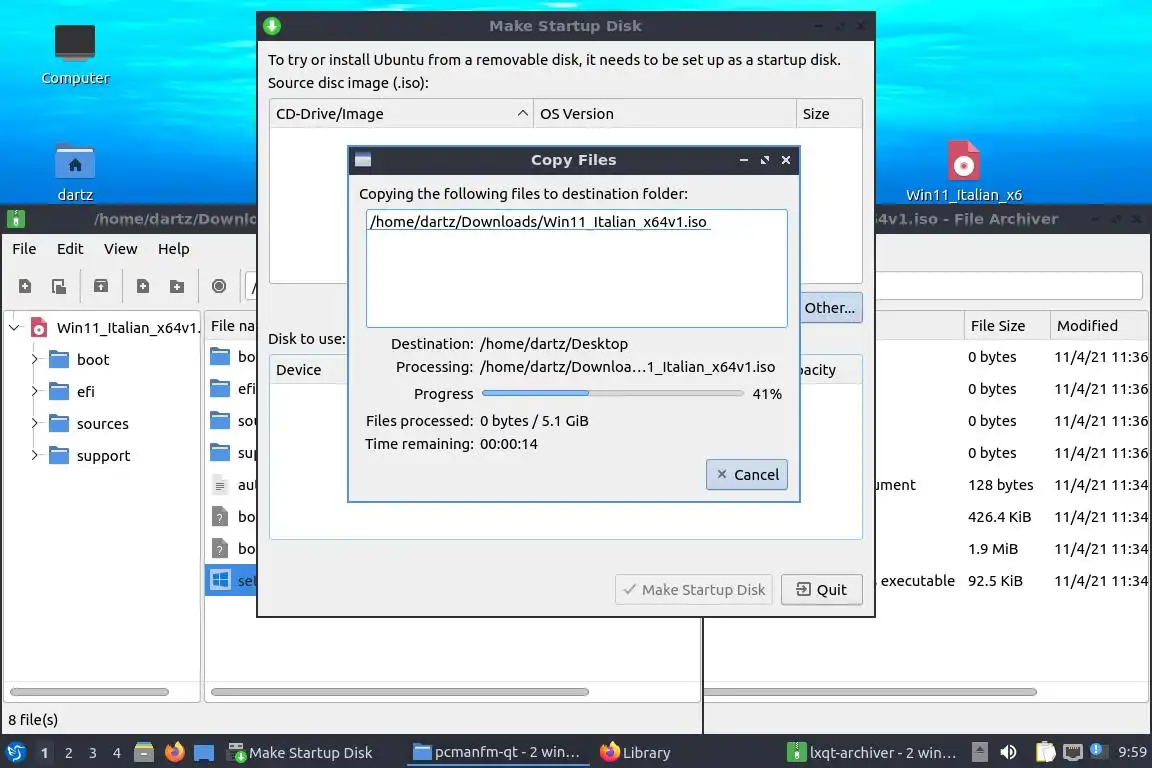
Task: Click the circular stop icon in File Archiver toolbar
Action: [219, 286]
